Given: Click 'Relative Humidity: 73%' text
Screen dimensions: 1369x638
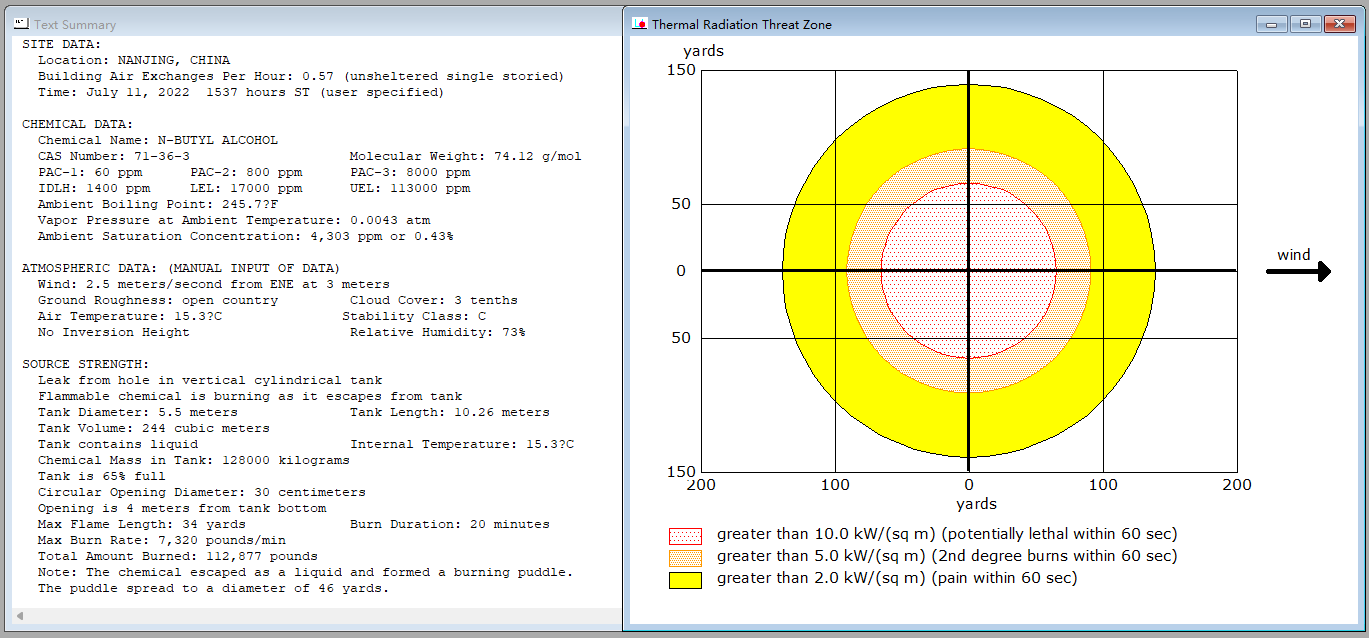Looking at the screenshot, I should 438,332.
